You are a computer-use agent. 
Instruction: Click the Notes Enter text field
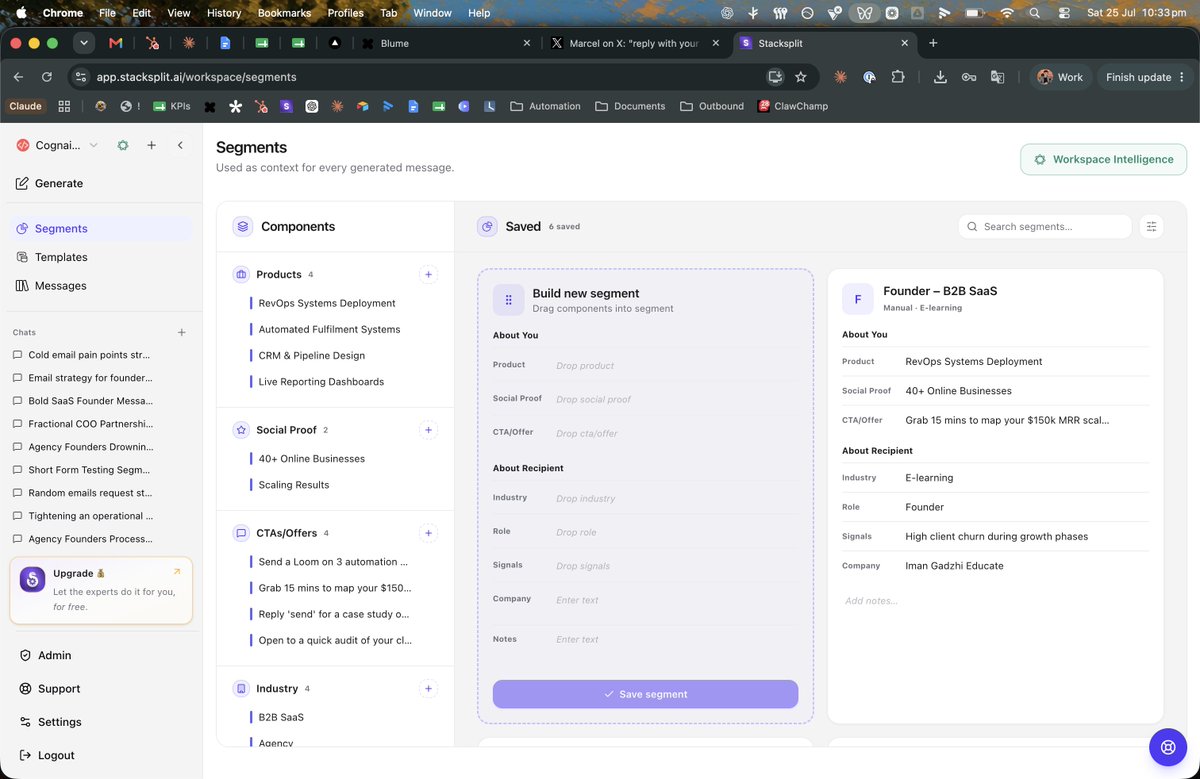pyautogui.click(x=676, y=639)
